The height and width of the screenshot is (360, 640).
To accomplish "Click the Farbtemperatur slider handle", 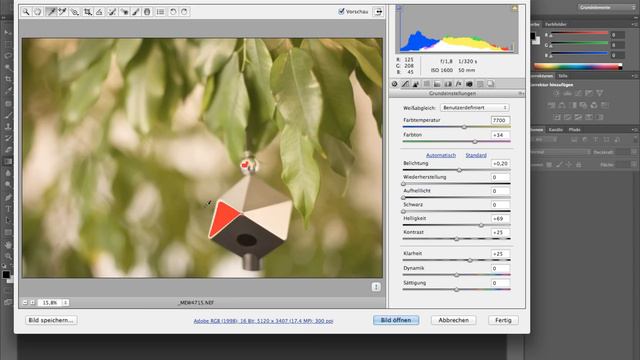I will click(x=464, y=127).
